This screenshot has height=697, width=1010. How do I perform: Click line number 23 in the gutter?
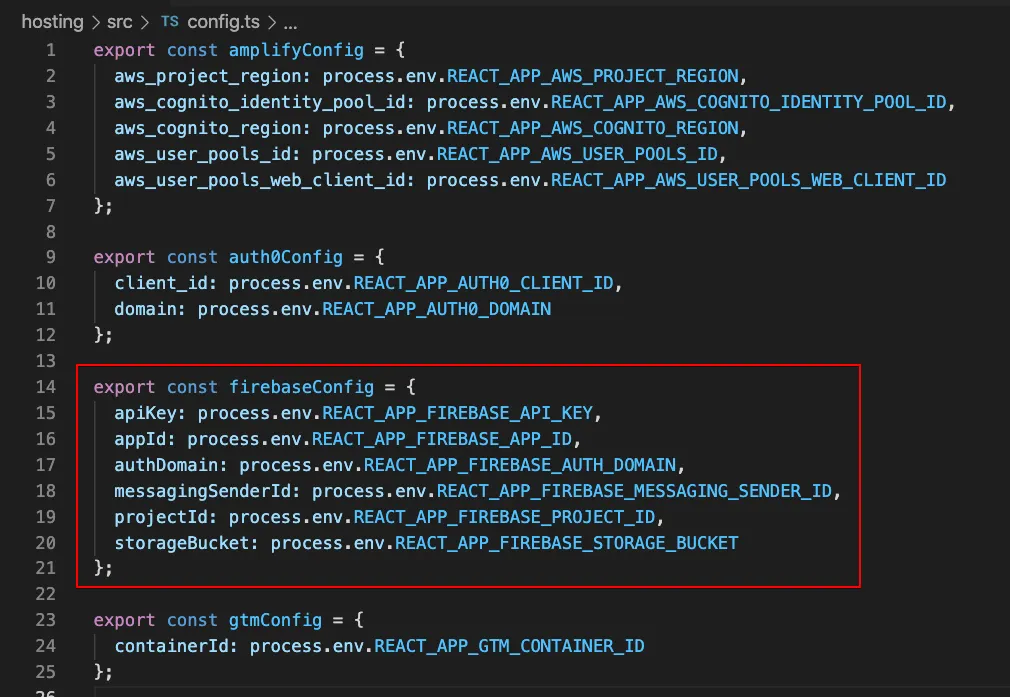[x=46, y=620]
